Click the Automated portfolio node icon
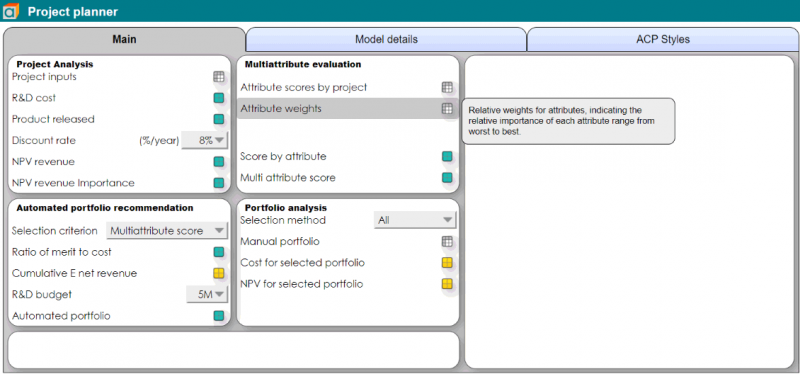The width and height of the screenshot is (800, 374). click(x=218, y=316)
